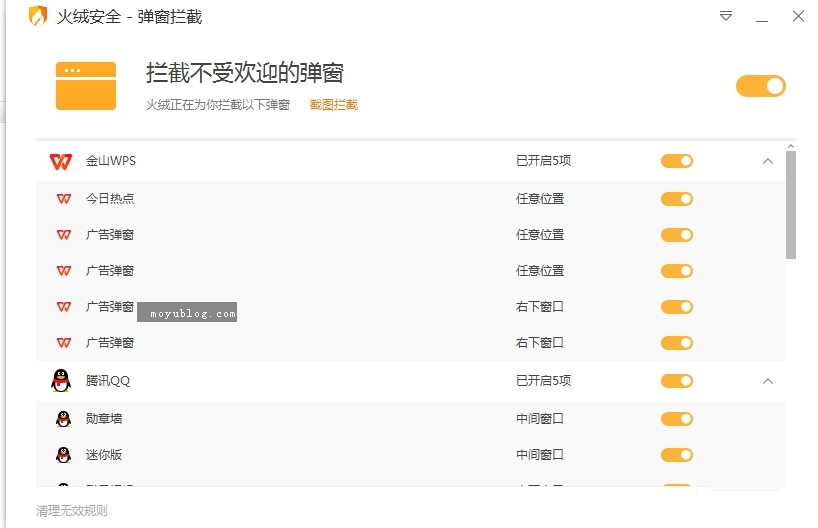Image resolution: width=818 pixels, height=528 pixels.
Task: Select the 今日热点 rule name
Action: pyautogui.click(x=110, y=199)
